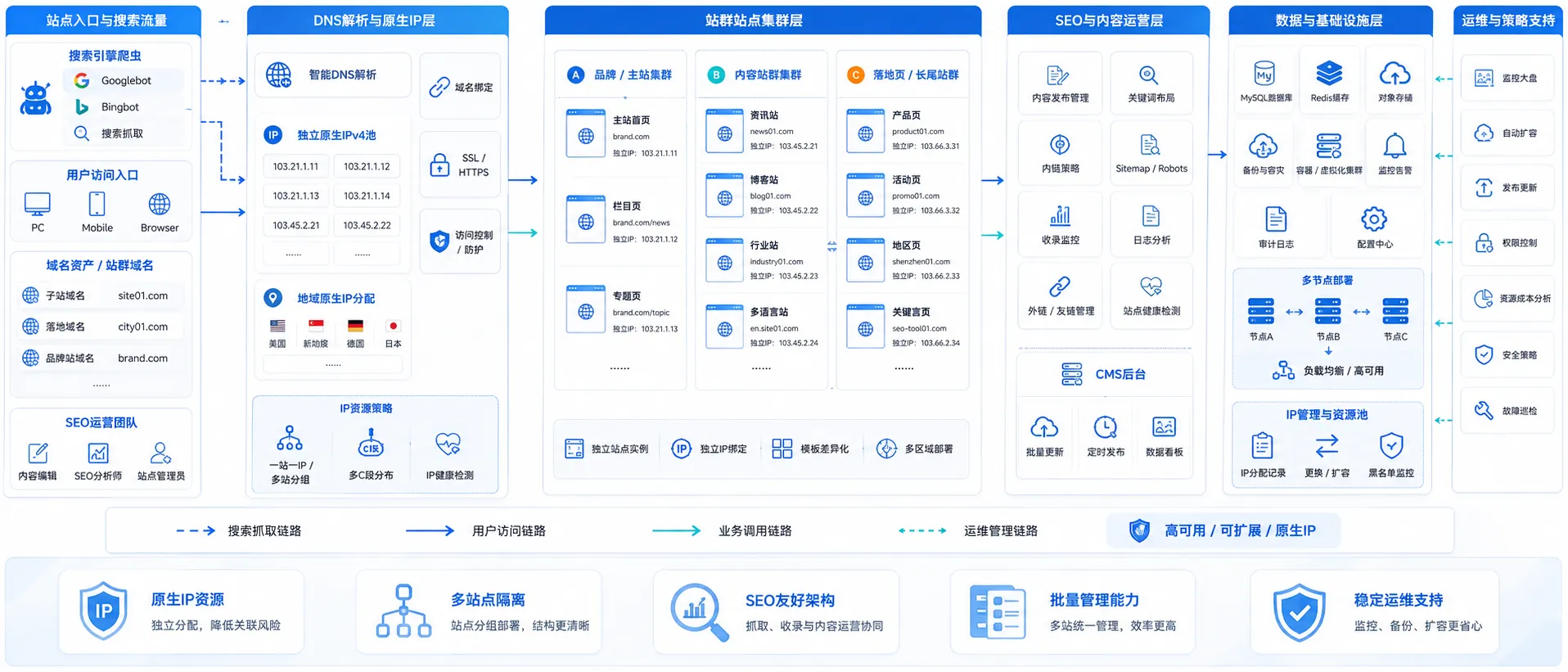Image resolution: width=1568 pixels, height=672 pixels.
Task: Click the SSL / HTTPS lock icon
Action: click(439, 165)
